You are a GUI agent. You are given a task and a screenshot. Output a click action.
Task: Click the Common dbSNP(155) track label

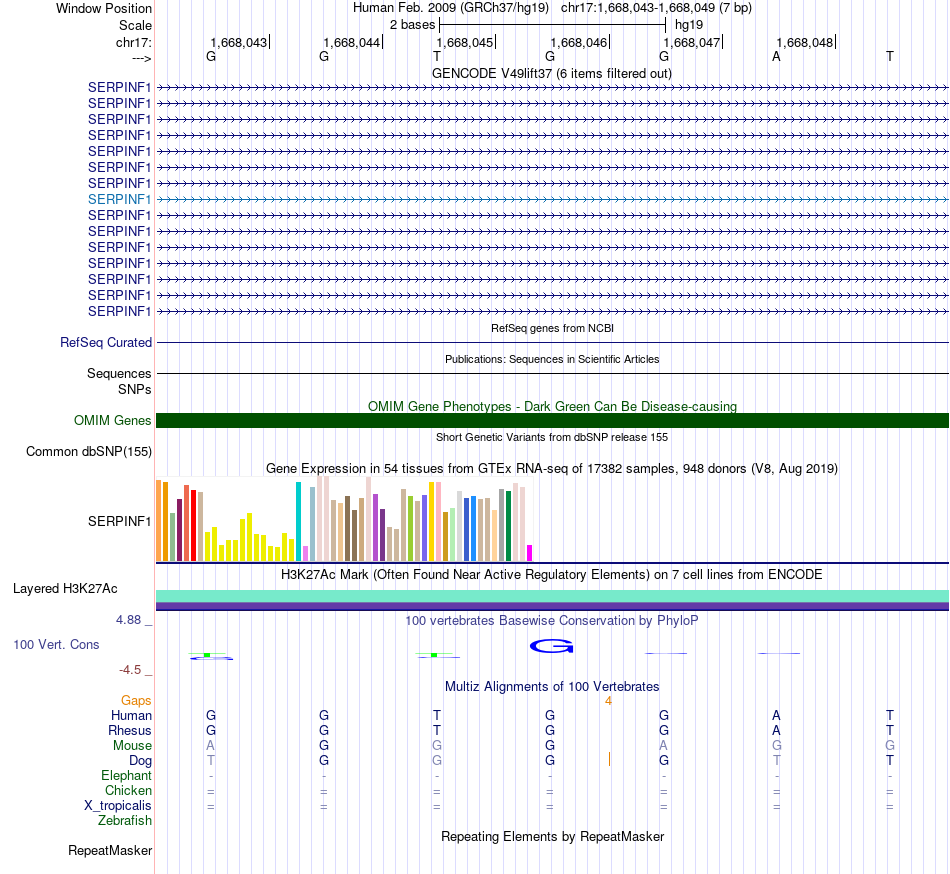(x=88, y=451)
